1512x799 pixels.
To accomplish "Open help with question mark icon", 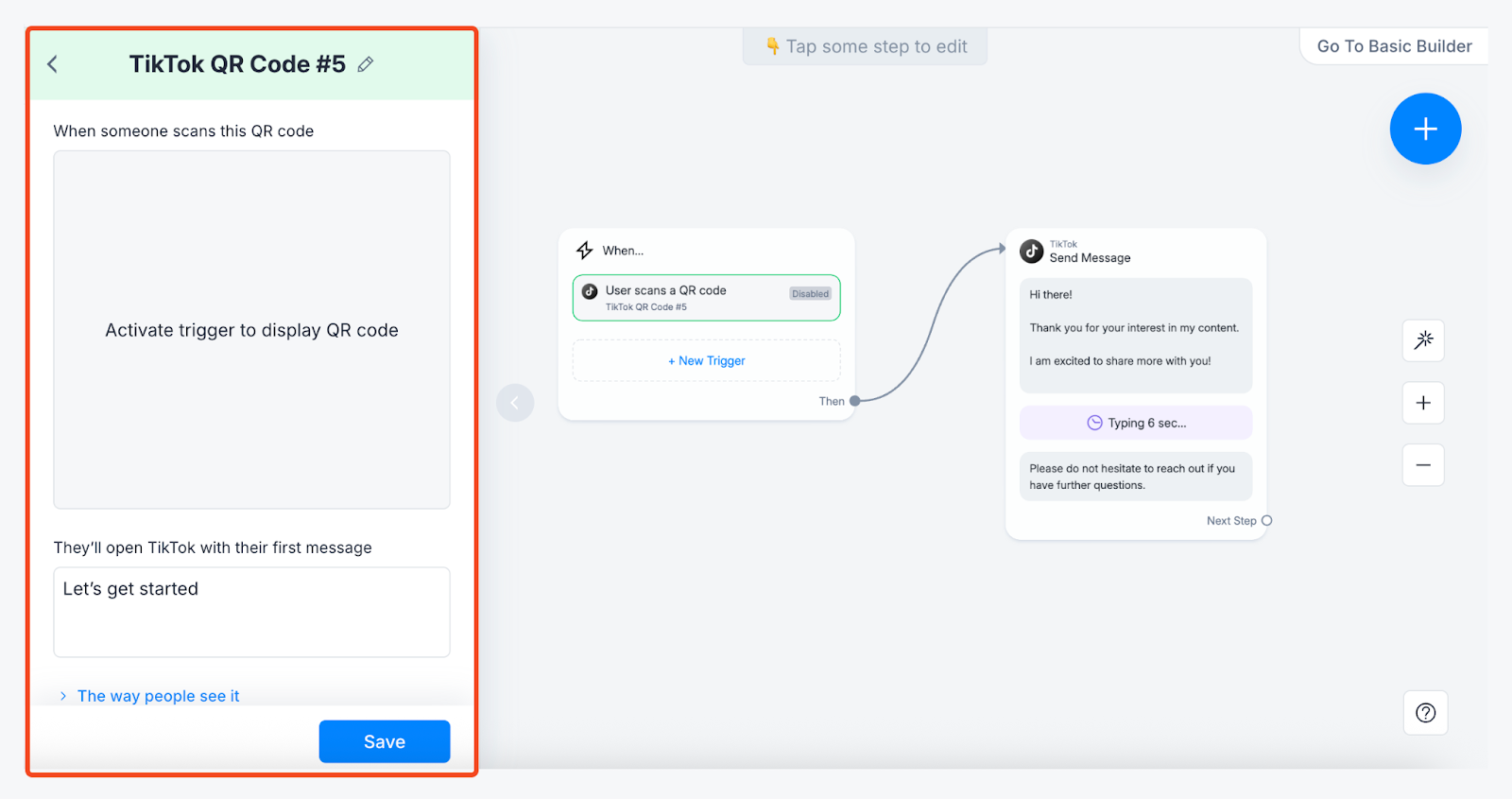I will [x=1425, y=713].
